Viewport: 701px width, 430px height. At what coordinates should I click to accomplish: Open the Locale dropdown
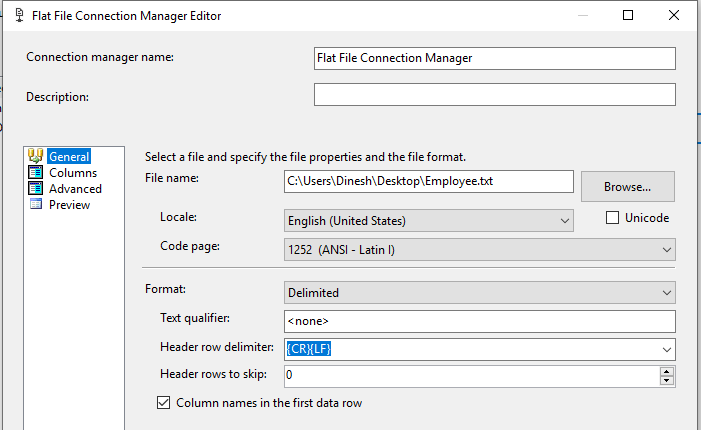coord(564,220)
